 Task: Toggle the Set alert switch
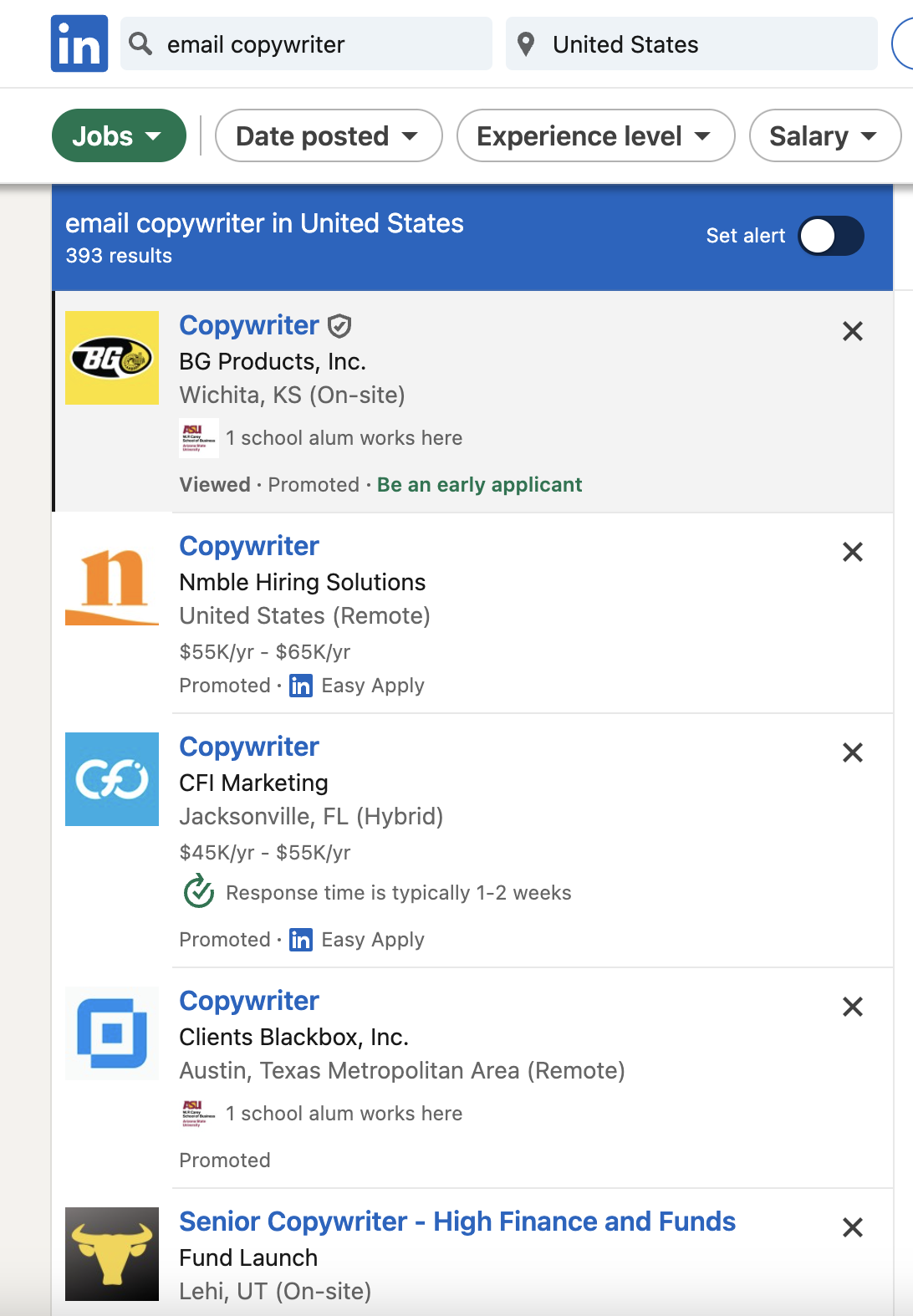pyautogui.click(x=831, y=236)
